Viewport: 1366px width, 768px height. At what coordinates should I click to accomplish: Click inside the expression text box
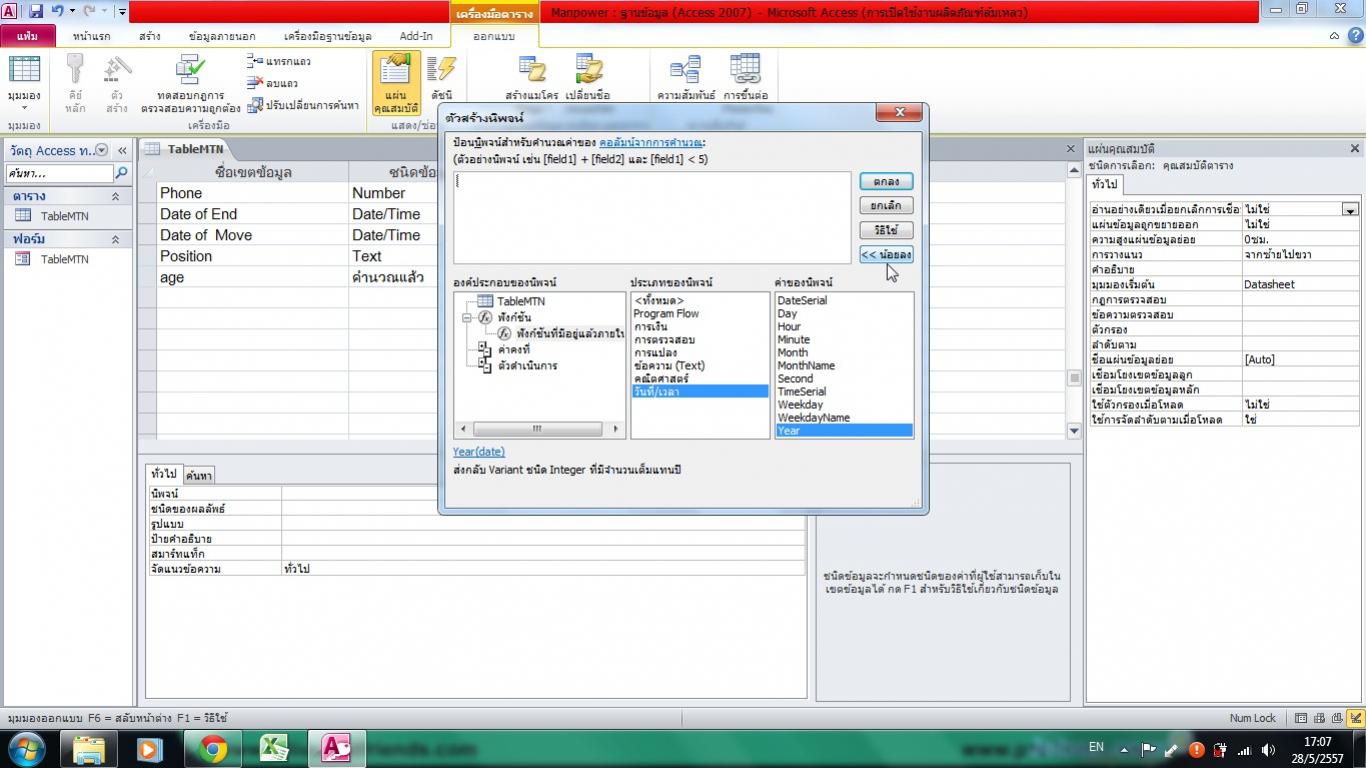pos(652,217)
